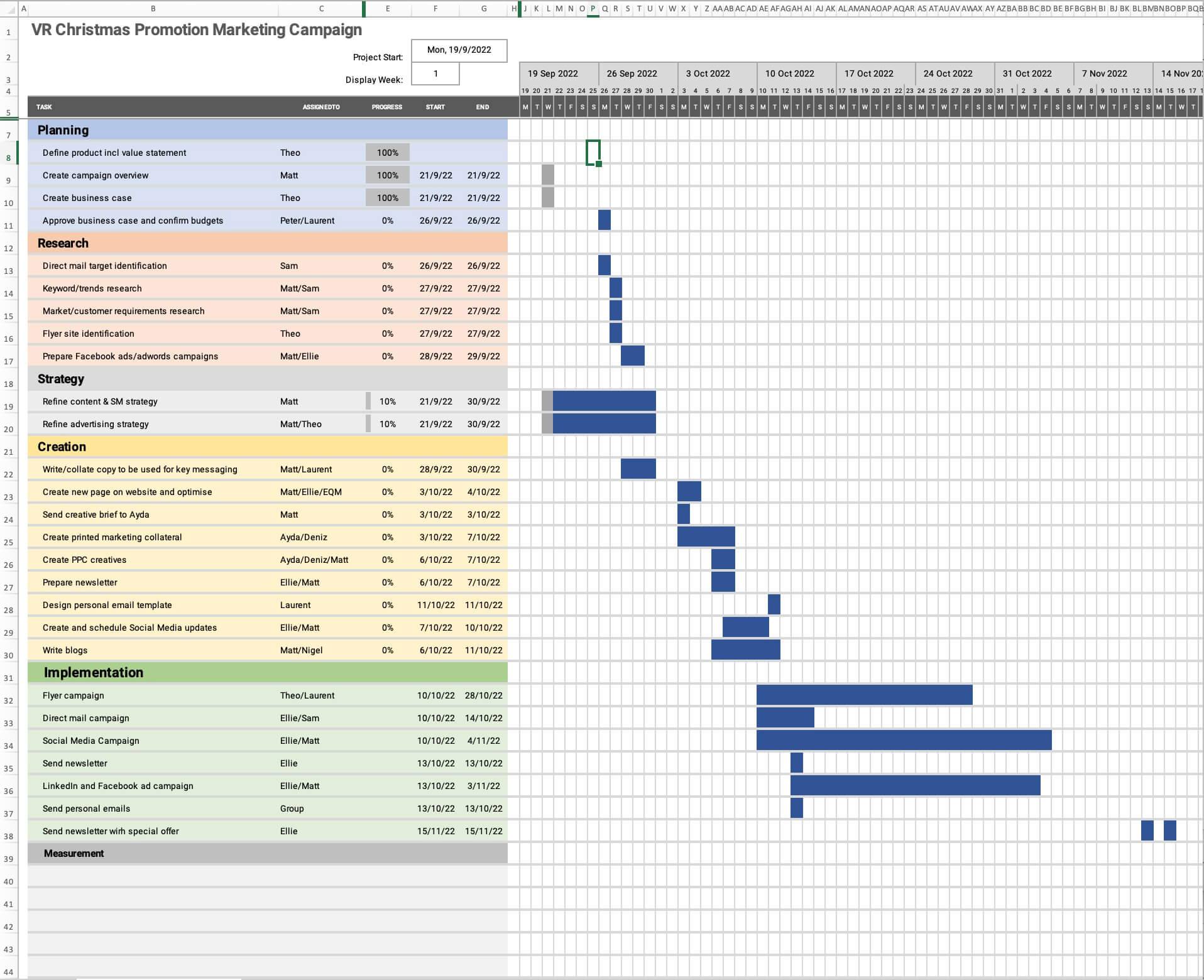Select the Peter/Laurent assignee cell
Screen dimensions: 1204x980
coord(307,220)
